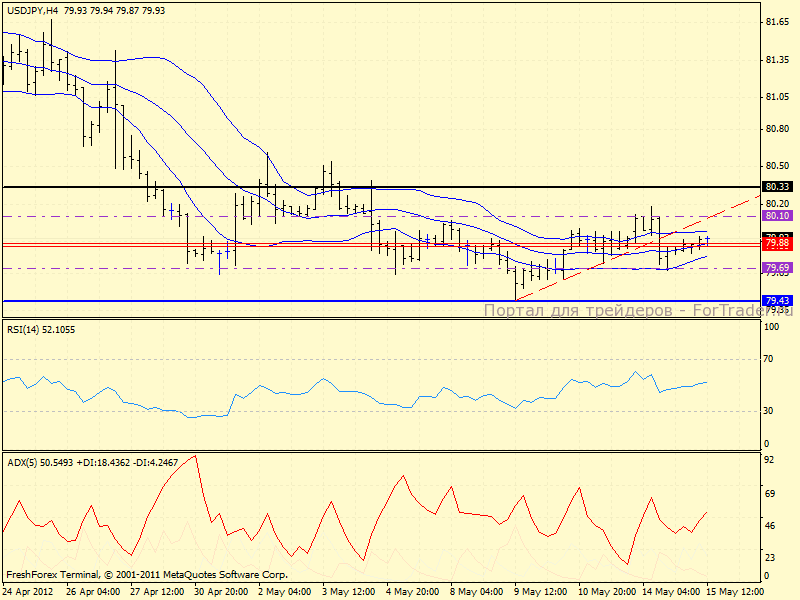Click the red 79.88 current price label

point(777,244)
